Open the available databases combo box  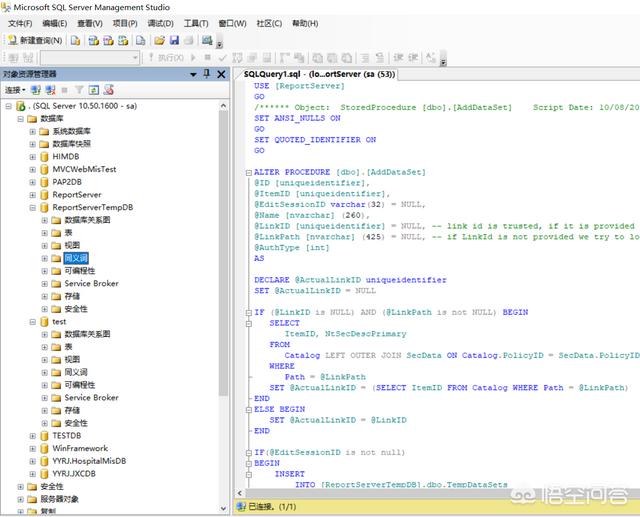[90, 58]
